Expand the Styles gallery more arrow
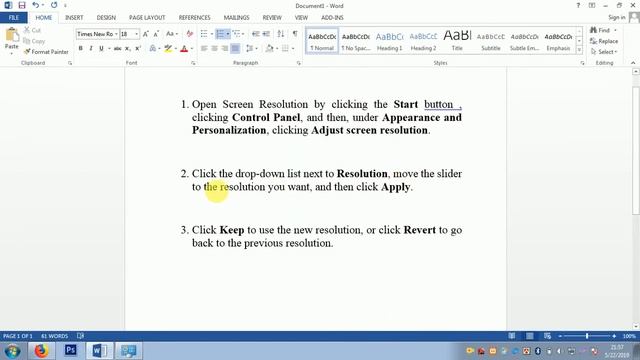The image size is (640, 360). coord(579,50)
